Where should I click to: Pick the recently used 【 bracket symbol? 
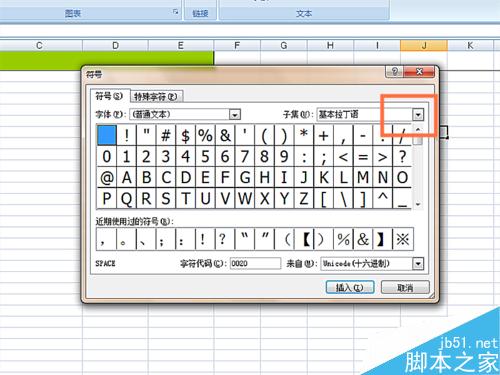coord(304,239)
